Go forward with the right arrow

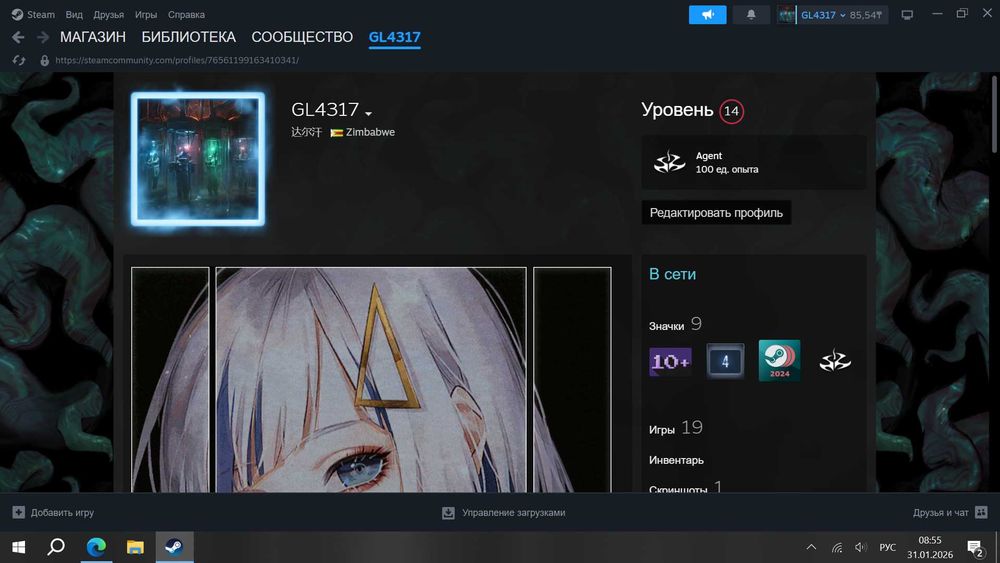click(x=43, y=38)
